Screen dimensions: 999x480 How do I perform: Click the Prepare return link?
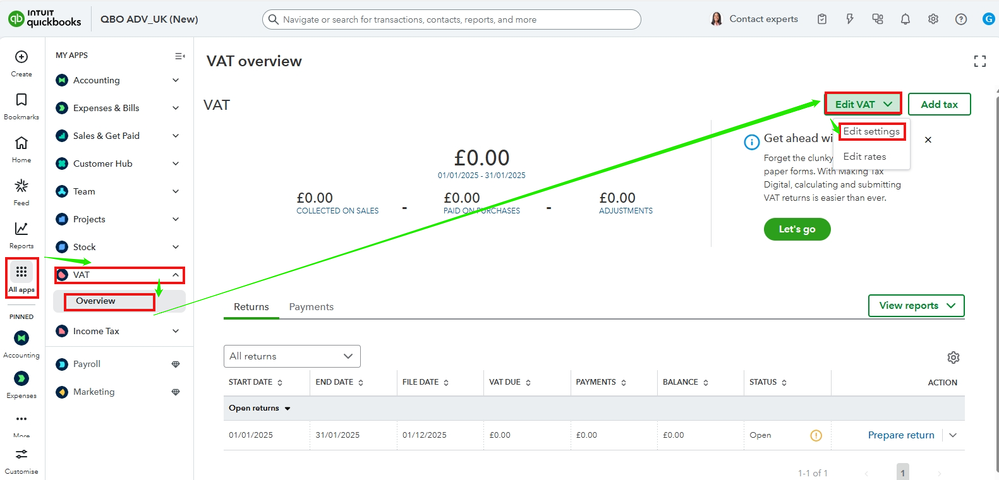(x=901, y=435)
